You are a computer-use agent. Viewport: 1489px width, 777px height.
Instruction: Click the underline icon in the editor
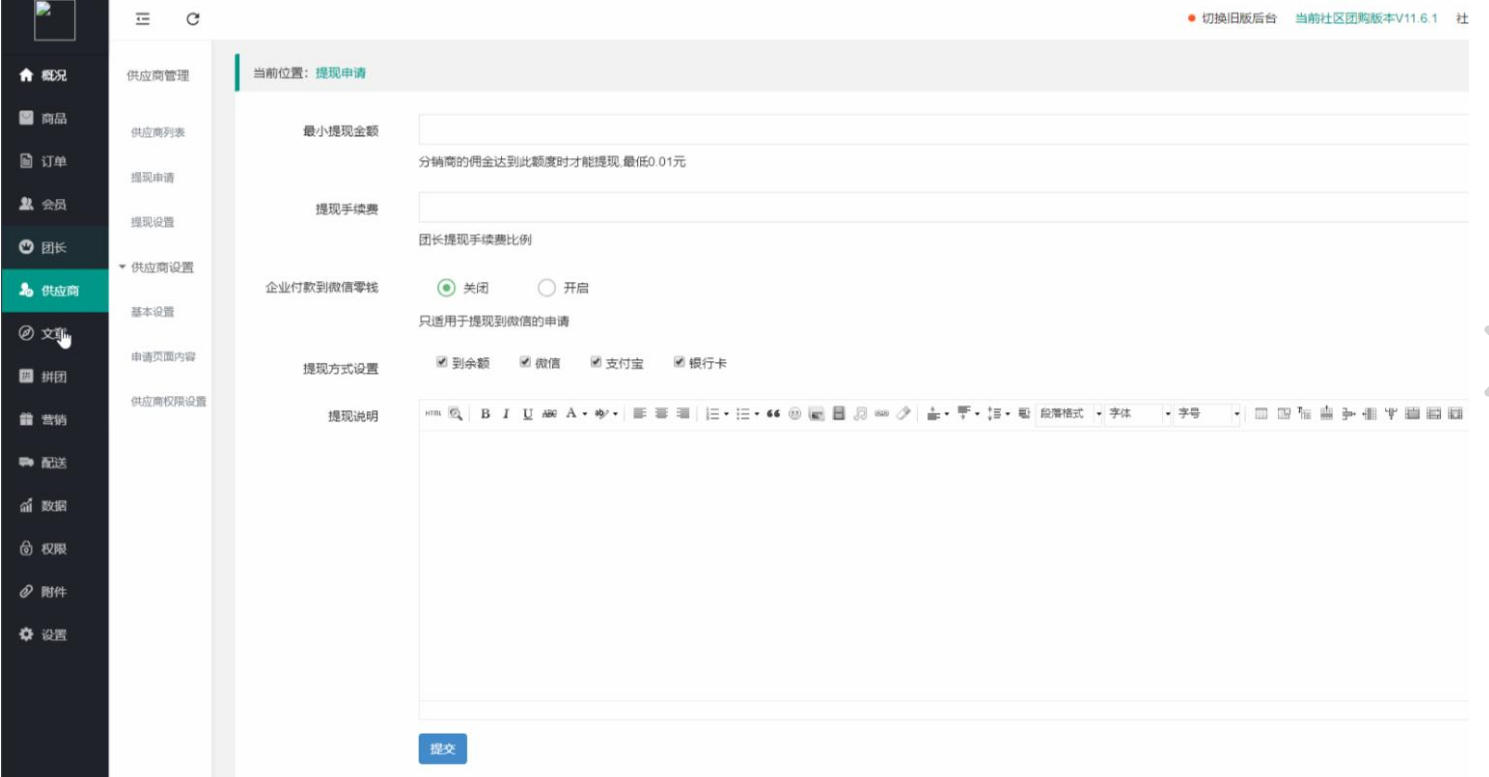pyautogui.click(x=527, y=414)
